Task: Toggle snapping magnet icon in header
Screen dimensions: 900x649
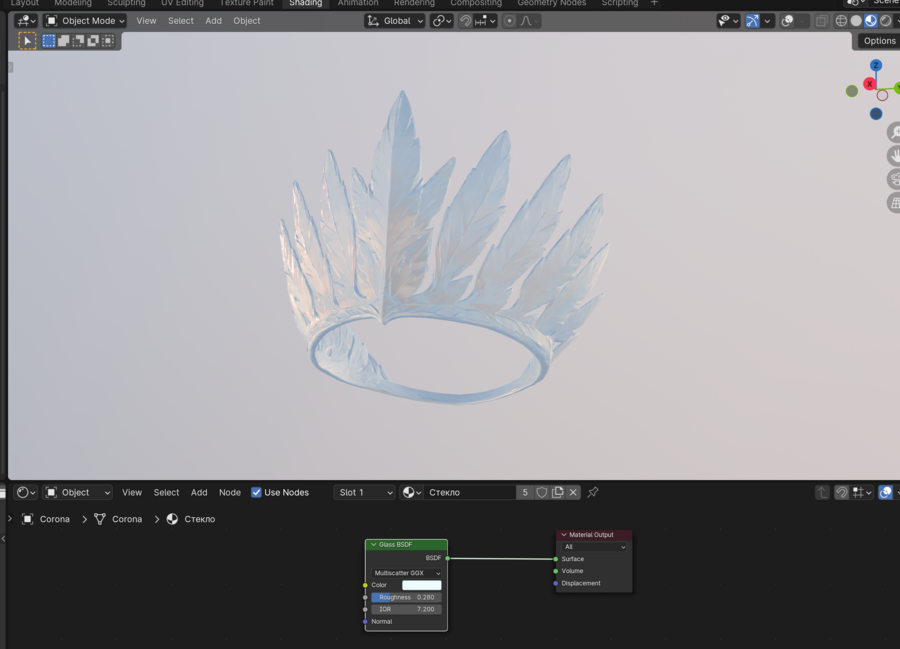Action: (465, 21)
